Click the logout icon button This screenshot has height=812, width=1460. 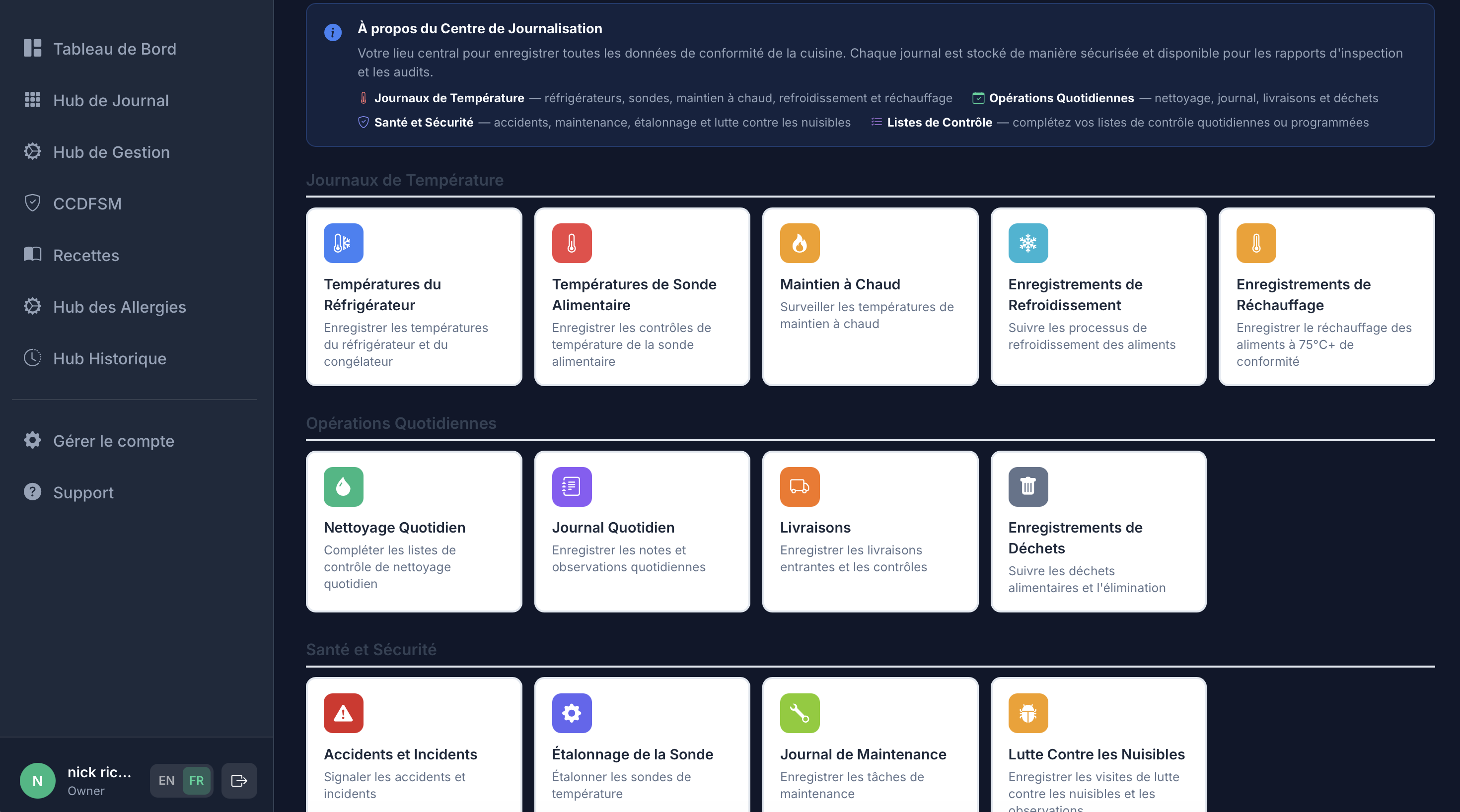tap(239, 780)
